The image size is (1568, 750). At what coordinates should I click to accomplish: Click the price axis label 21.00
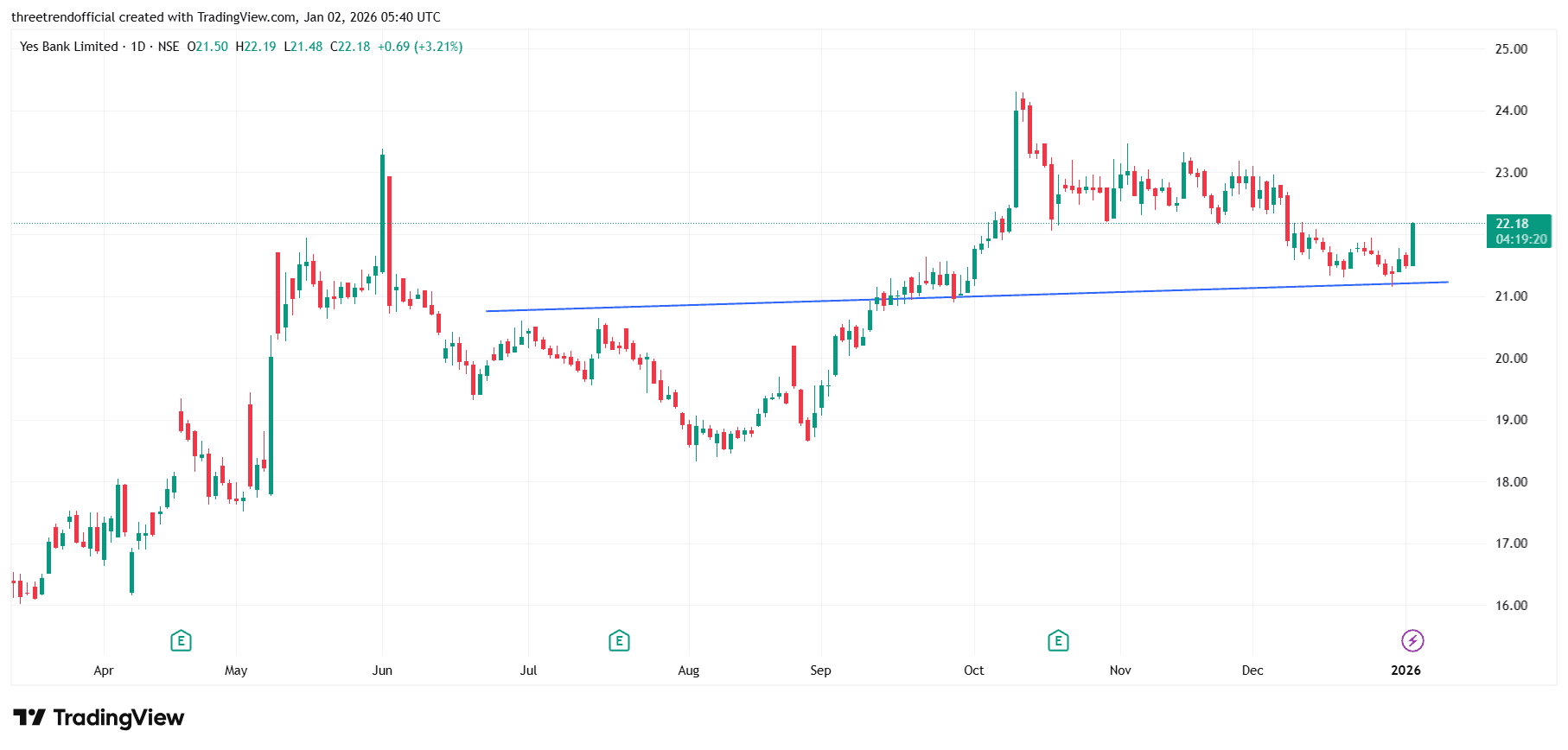click(1511, 296)
